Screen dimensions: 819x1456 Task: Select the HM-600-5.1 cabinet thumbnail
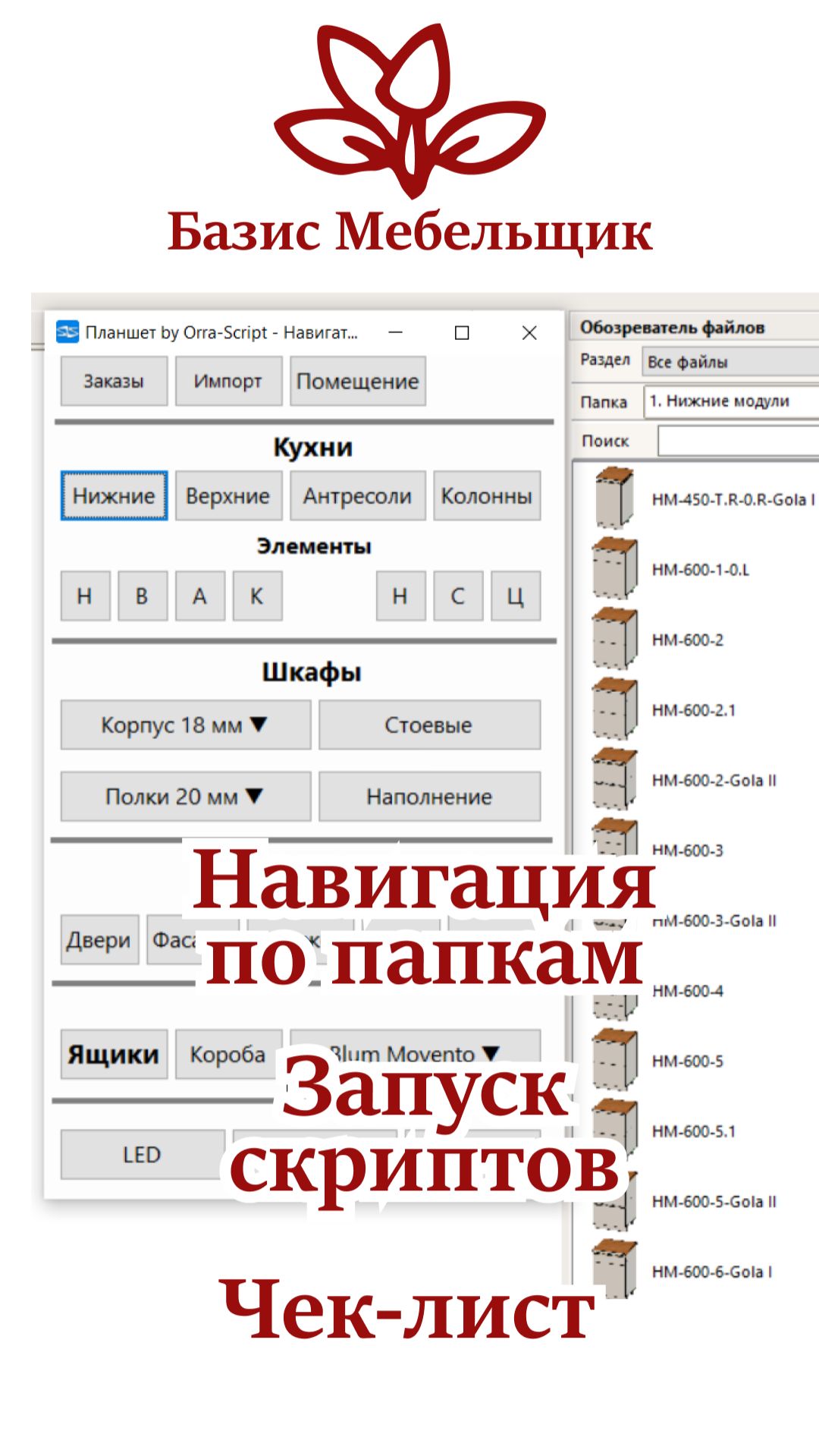click(x=614, y=1130)
